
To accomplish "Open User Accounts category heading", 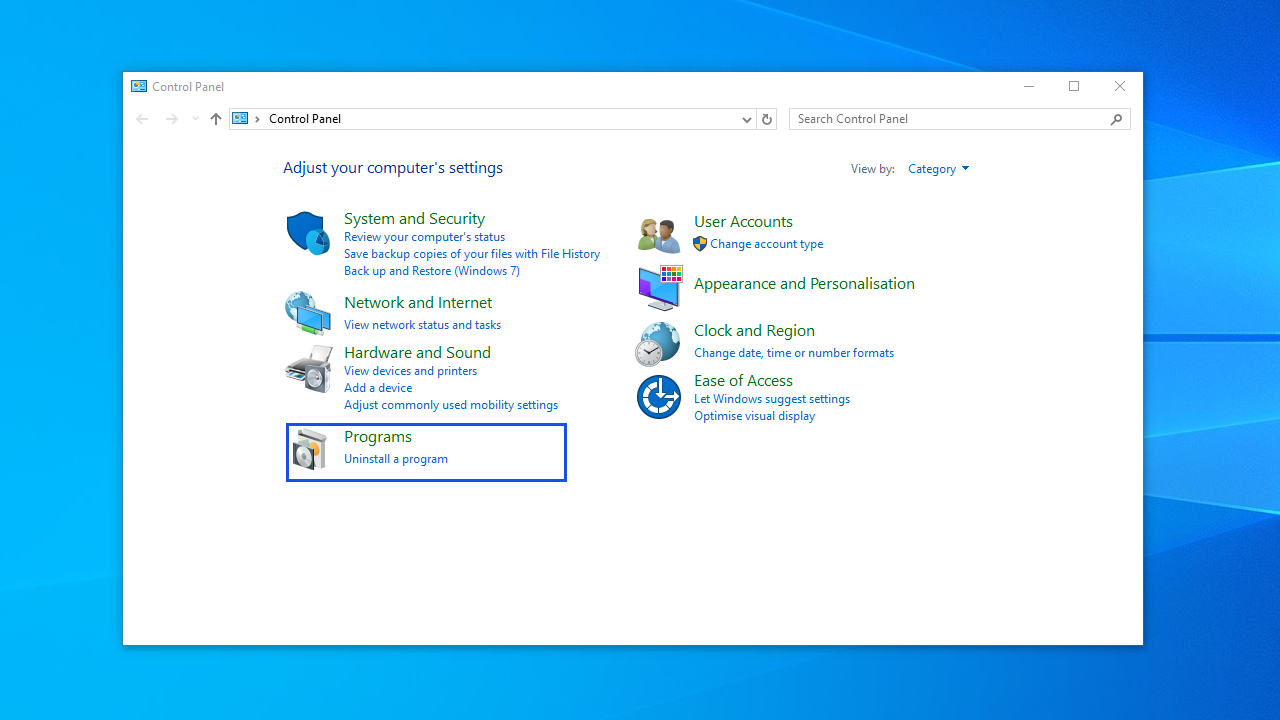I will (x=743, y=221).
